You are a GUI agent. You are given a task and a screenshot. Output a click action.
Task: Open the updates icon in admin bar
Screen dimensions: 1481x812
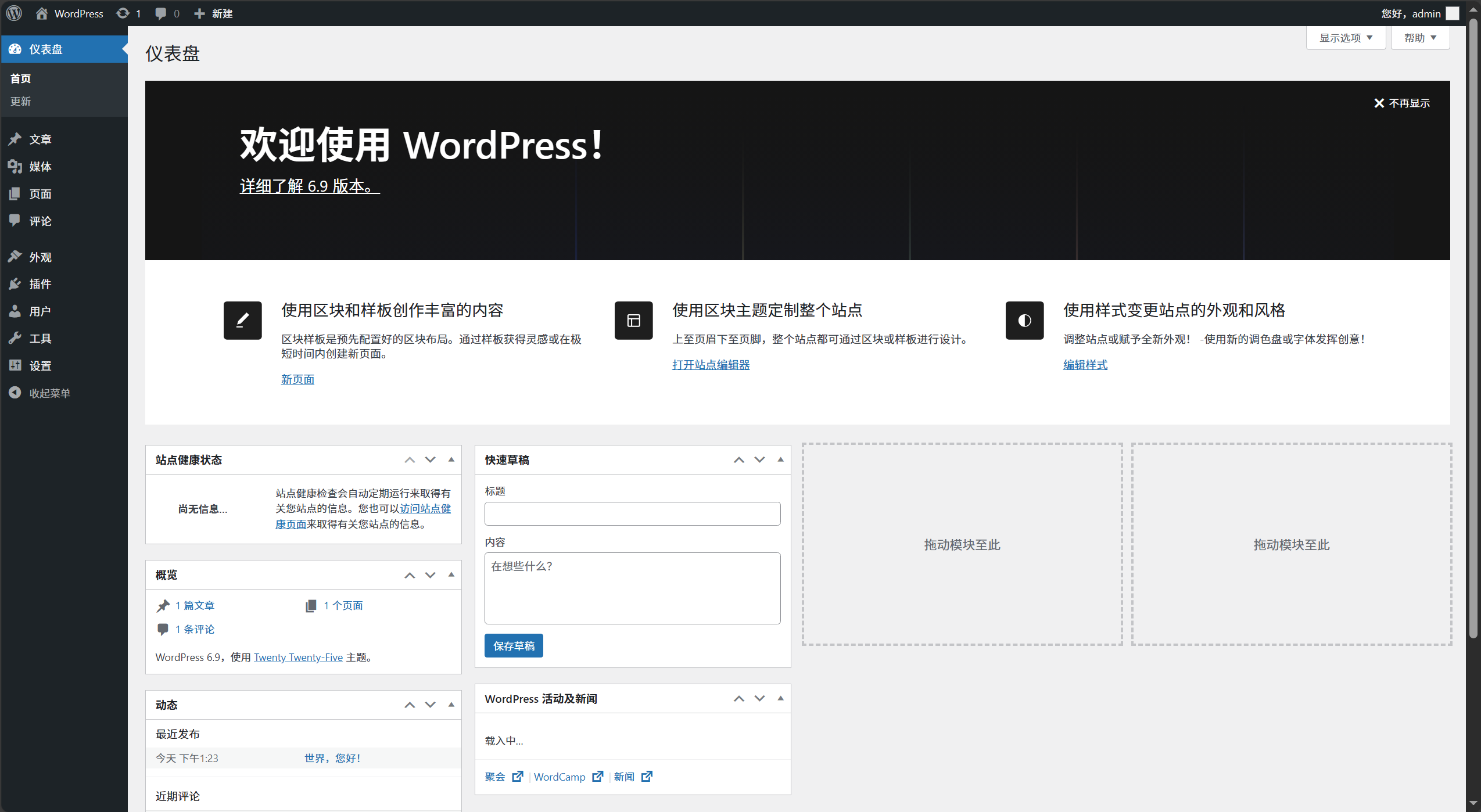[123, 13]
